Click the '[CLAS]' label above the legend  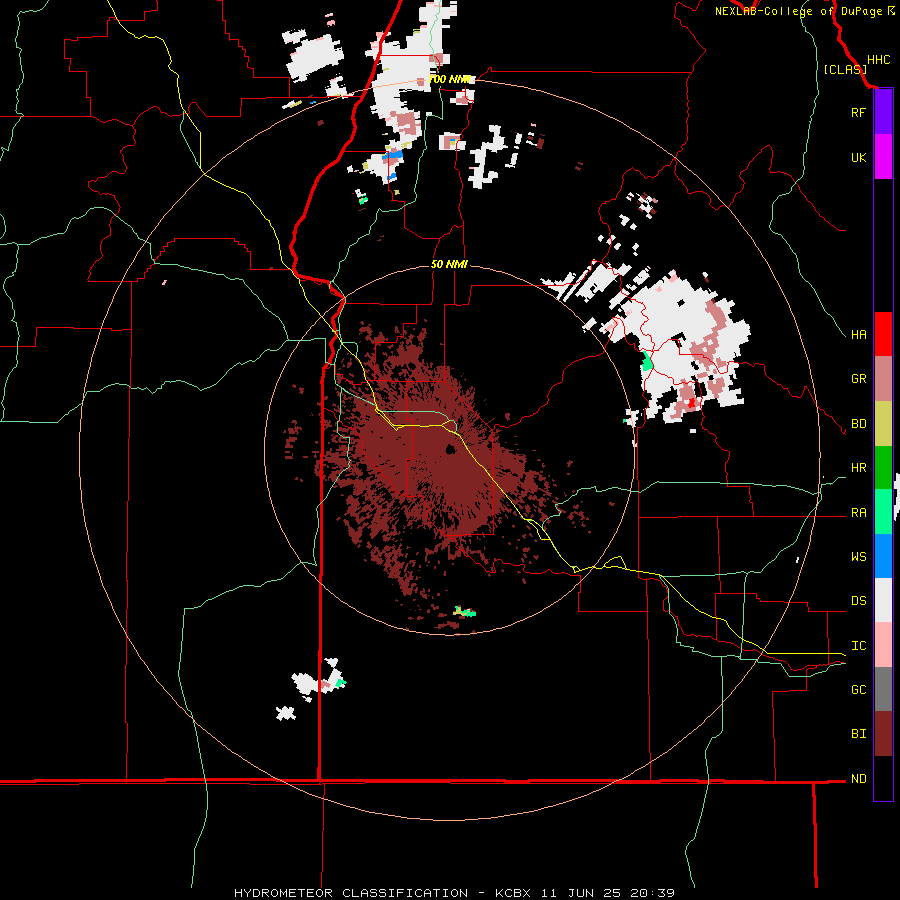click(845, 69)
